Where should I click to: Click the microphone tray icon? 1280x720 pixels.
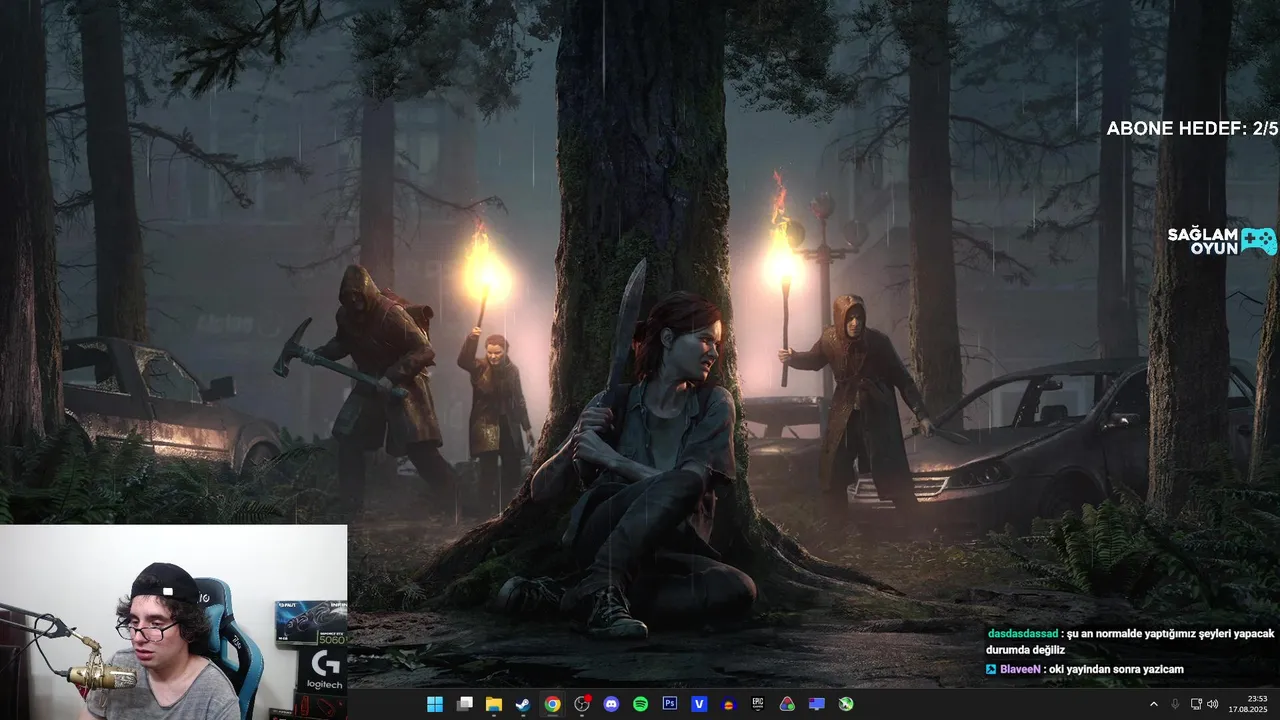coord(1175,704)
